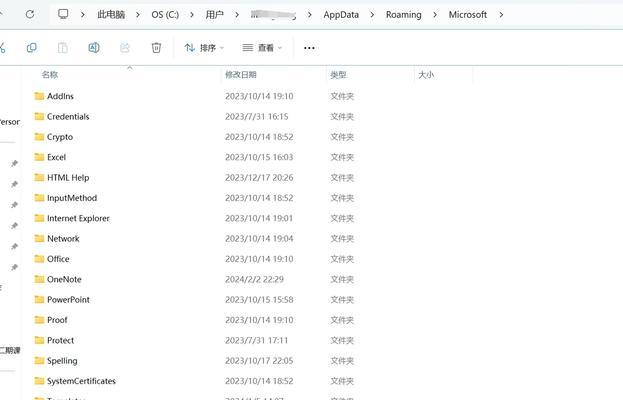Image resolution: width=623 pixels, height=400 pixels.
Task: Navigate to OS (C:) breadcrumb segment
Action: 165,15
